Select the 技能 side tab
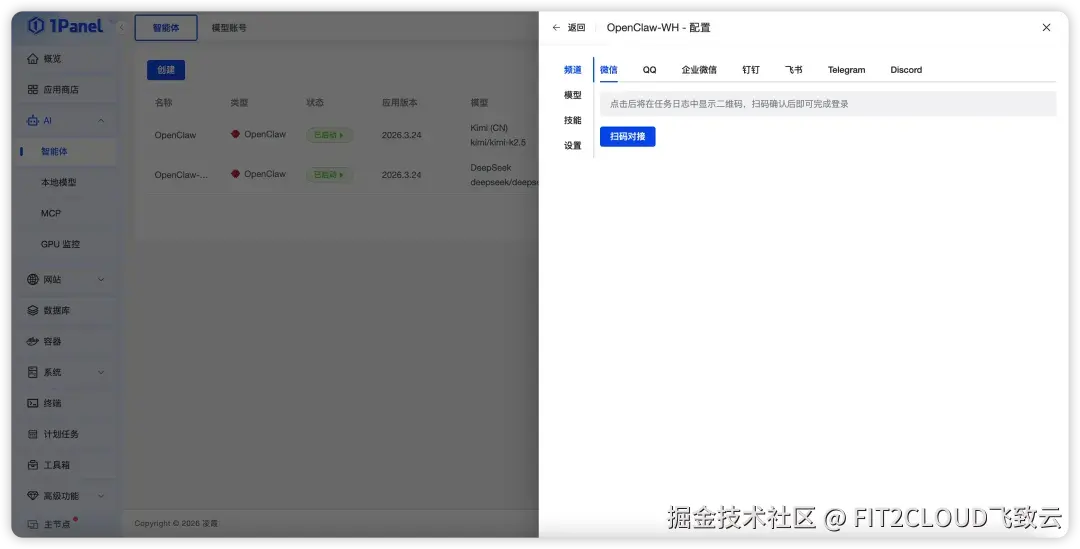The height and width of the screenshot is (549, 1080). [x=572, y=120]
